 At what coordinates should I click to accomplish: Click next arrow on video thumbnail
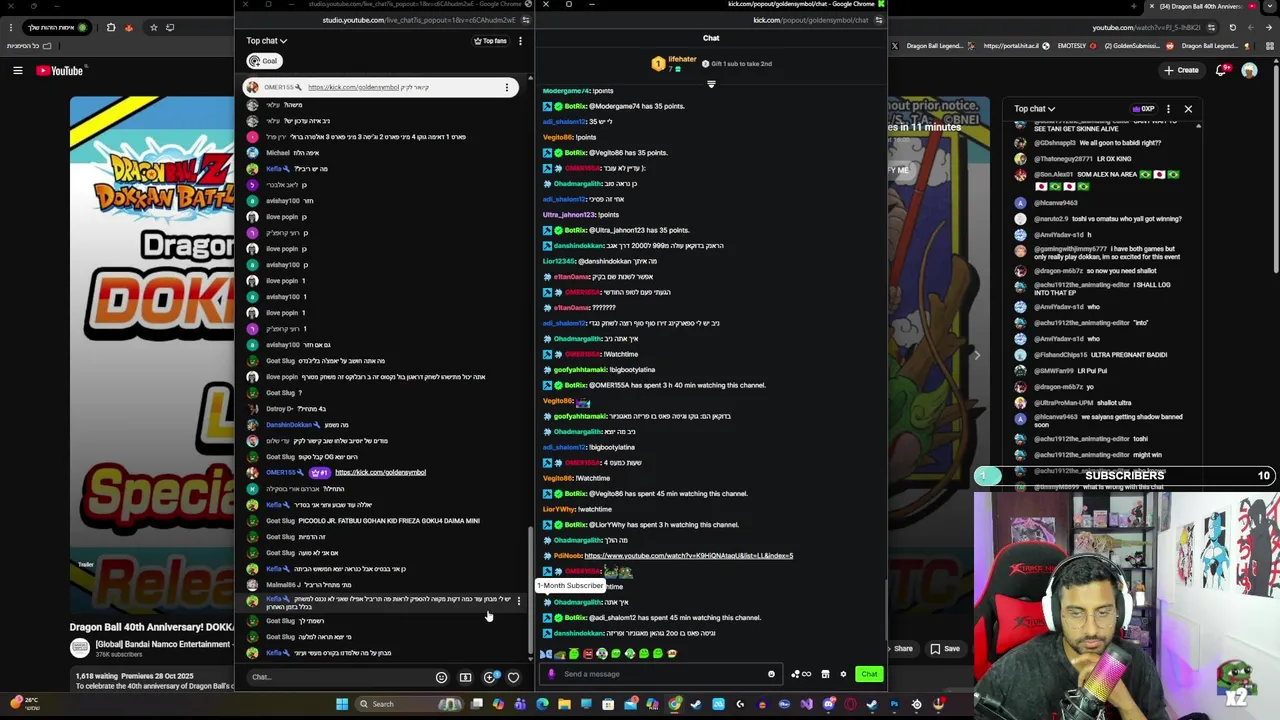[977, 355]
